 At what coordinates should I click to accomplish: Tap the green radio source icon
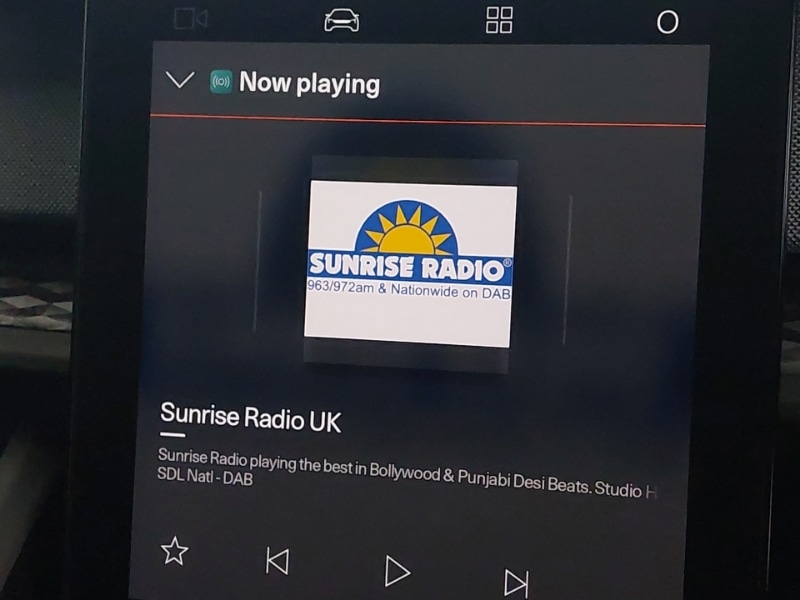[x=221, y=82]
